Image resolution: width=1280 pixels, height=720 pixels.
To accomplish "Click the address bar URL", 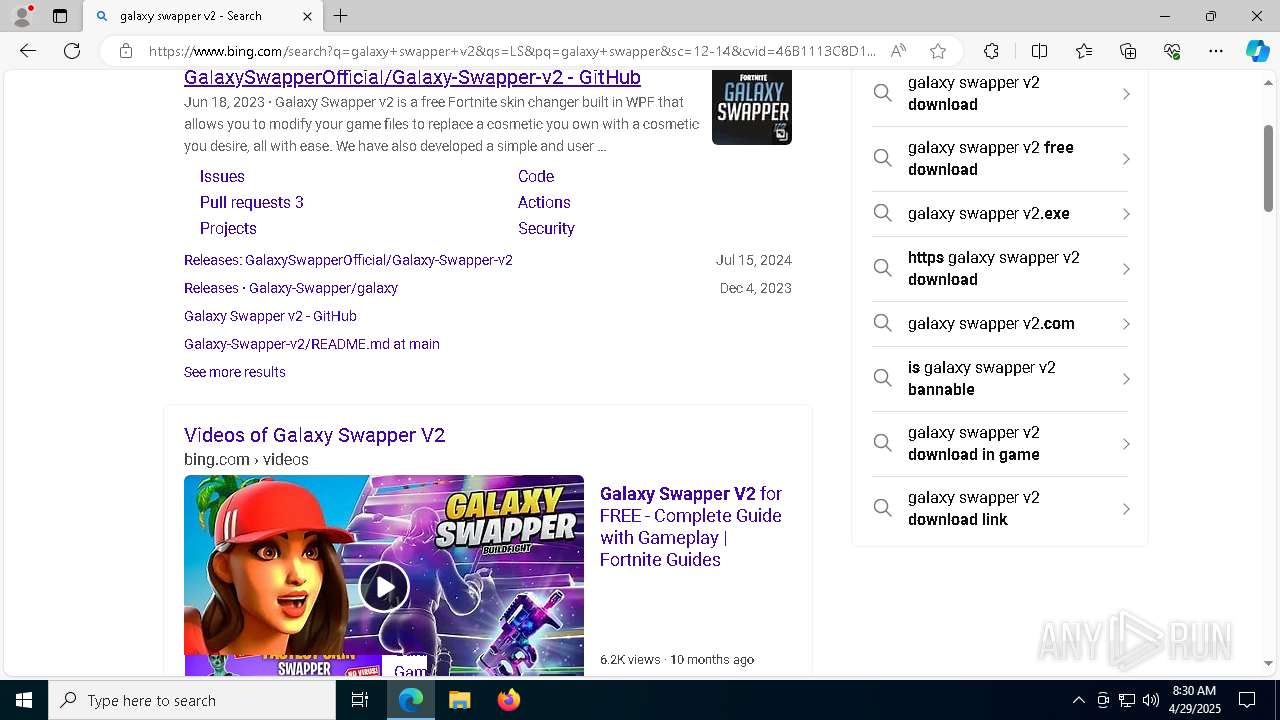I will (511, 51).
